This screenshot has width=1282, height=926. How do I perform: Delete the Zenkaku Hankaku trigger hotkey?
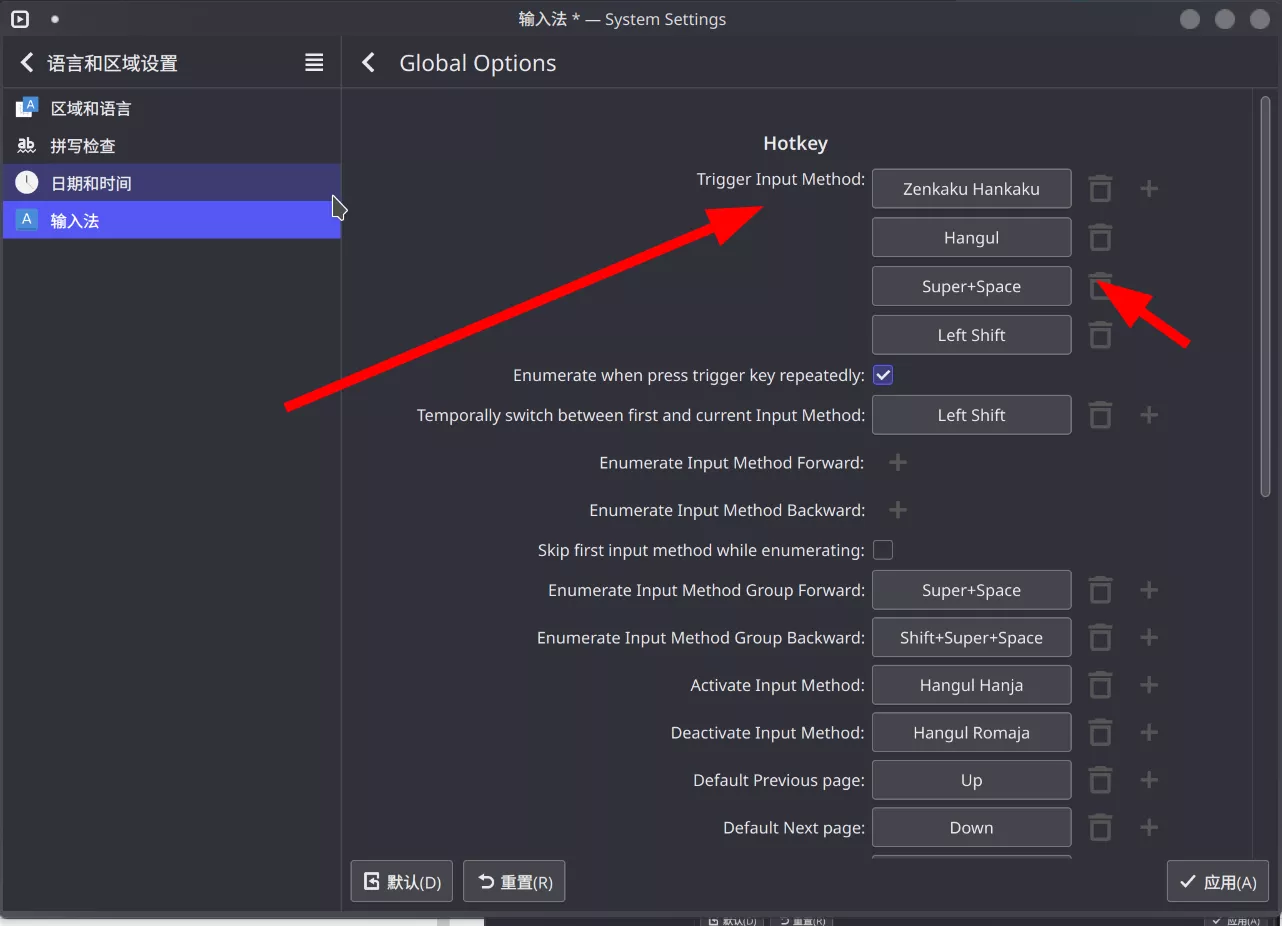[1100, 189]
